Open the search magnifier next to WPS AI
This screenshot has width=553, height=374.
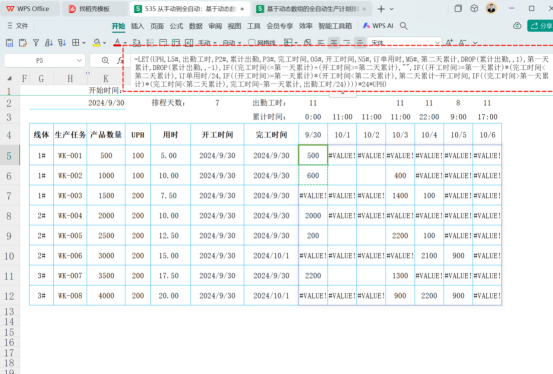404,26
